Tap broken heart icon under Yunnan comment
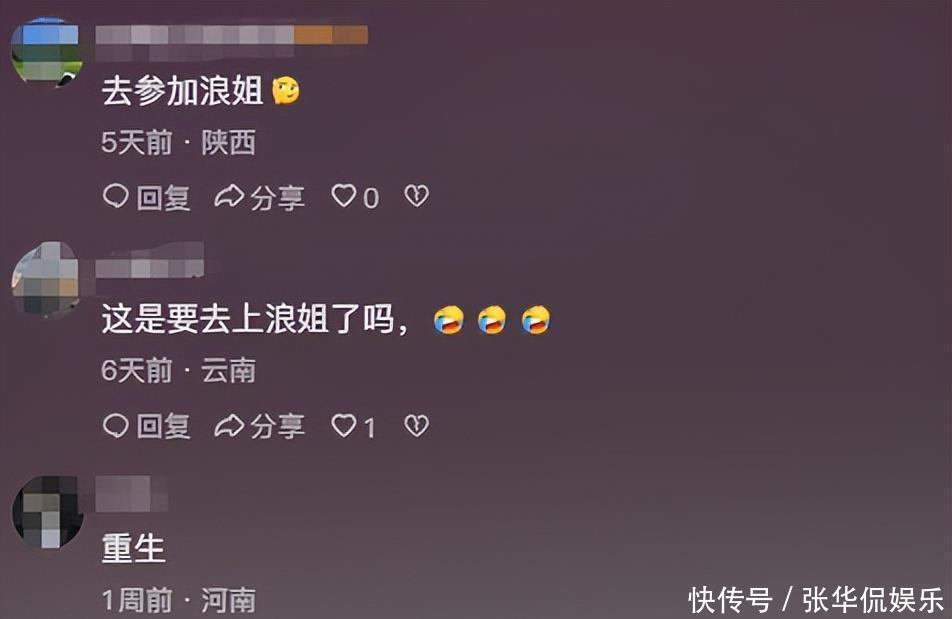The width and height of the screenshot is (952, 619). [416, 425]
